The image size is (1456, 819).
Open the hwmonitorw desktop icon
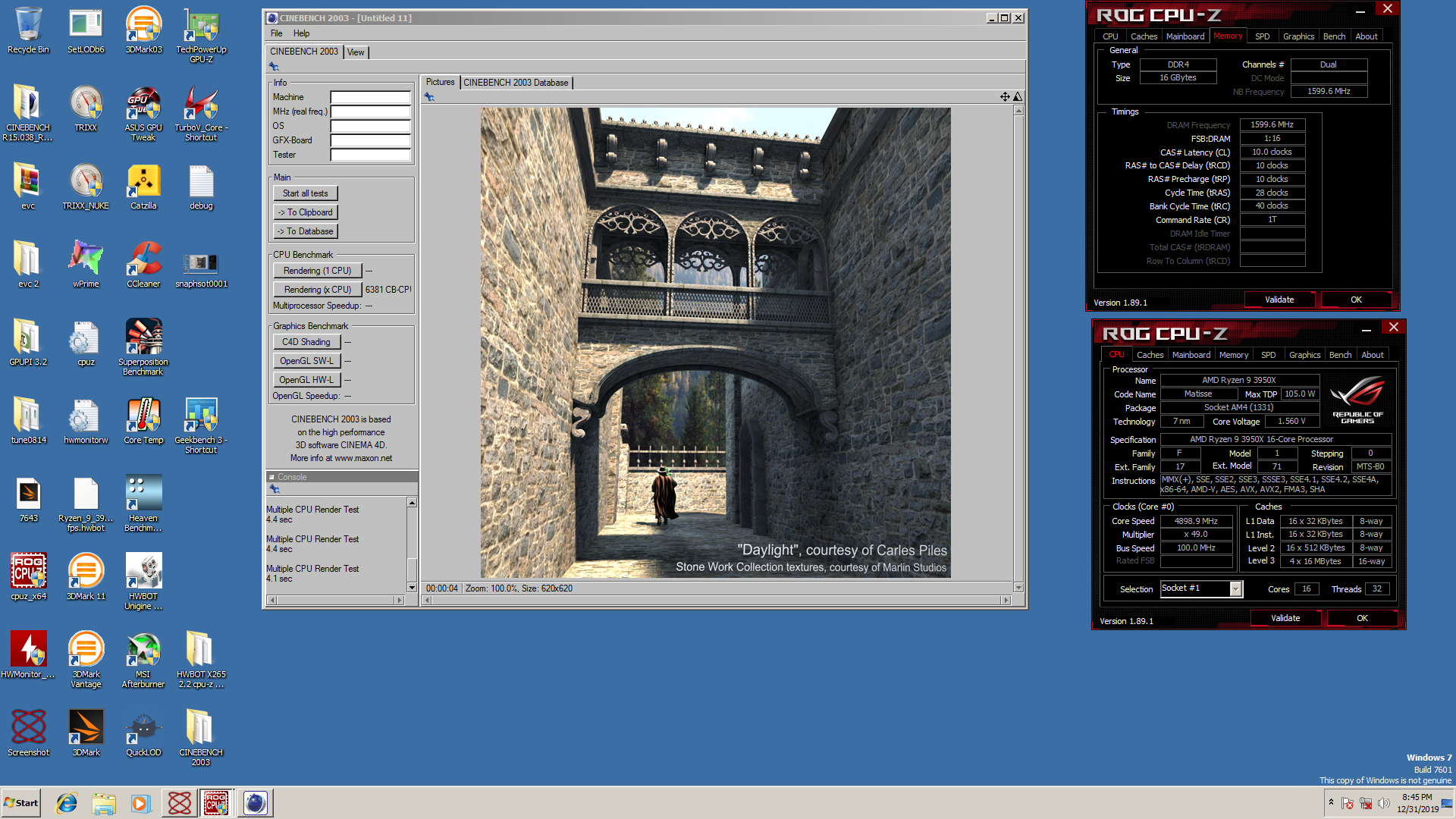(86, 421)
